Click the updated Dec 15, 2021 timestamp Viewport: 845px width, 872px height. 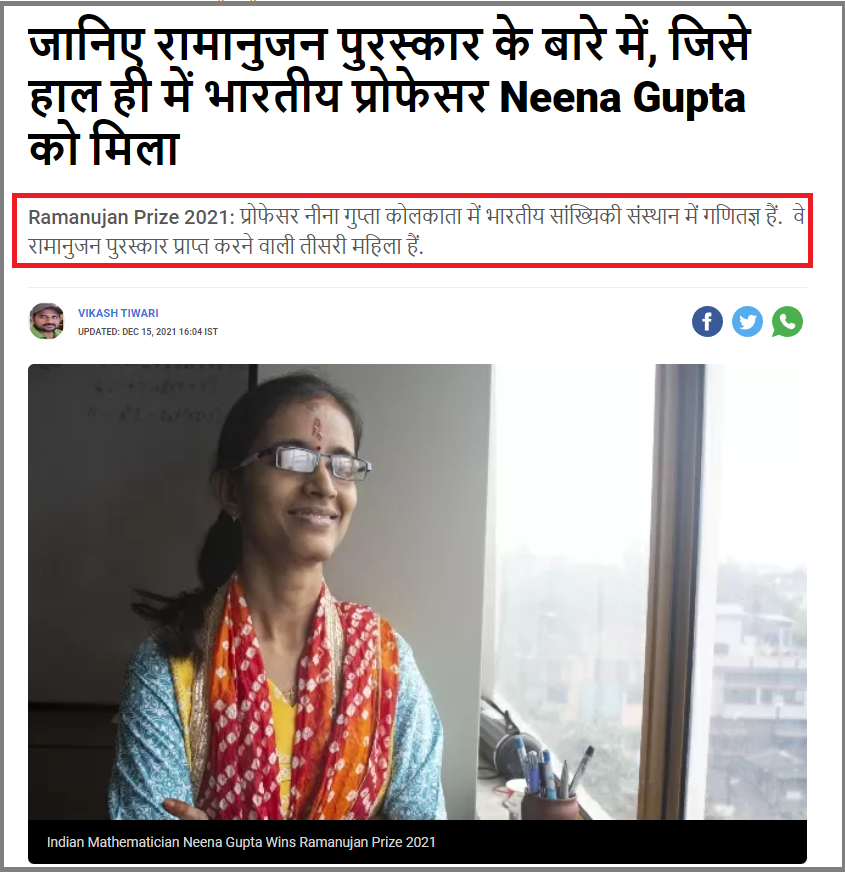point(148,331)
